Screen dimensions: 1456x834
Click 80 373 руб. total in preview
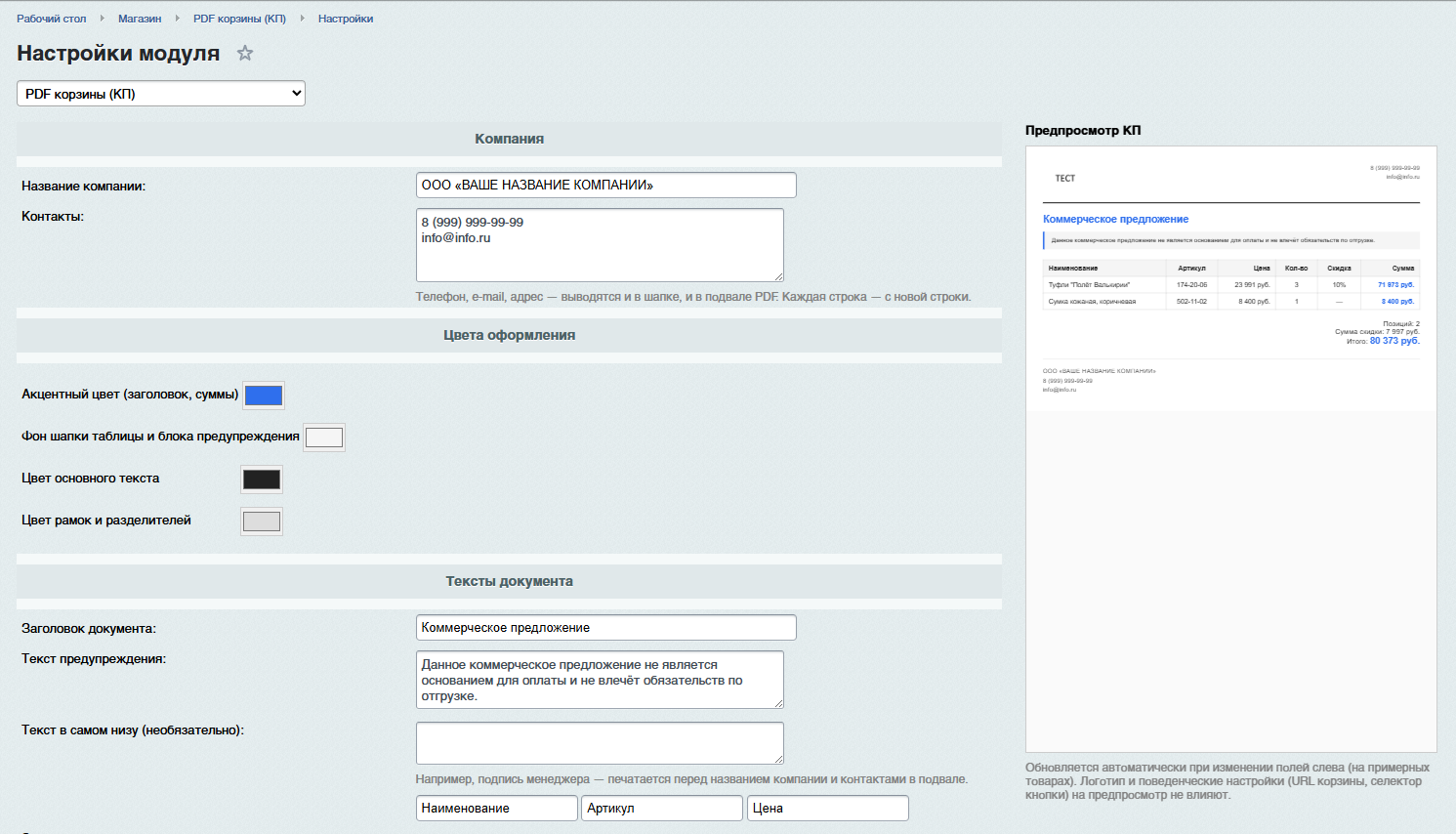pyautogui.click(x=1394, y=341)
